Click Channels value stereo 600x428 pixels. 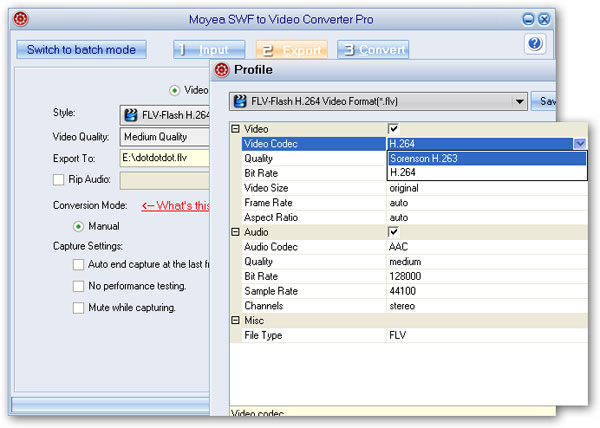click(x=402, y=306)
